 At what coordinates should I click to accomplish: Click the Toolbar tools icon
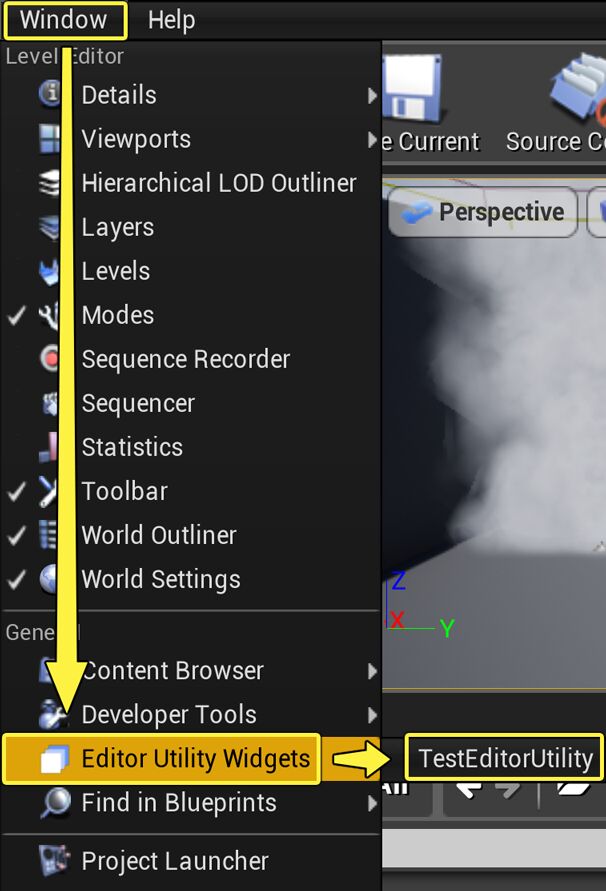coord(49,491)
